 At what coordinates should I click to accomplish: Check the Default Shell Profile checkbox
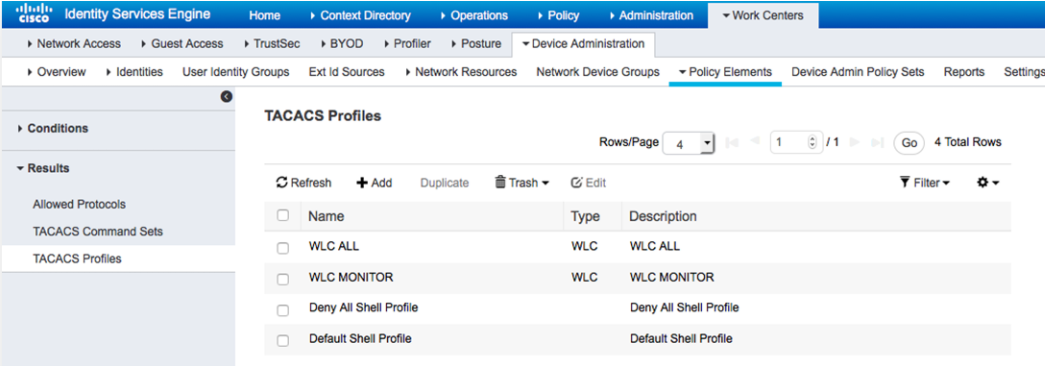[x=283, y=341]
